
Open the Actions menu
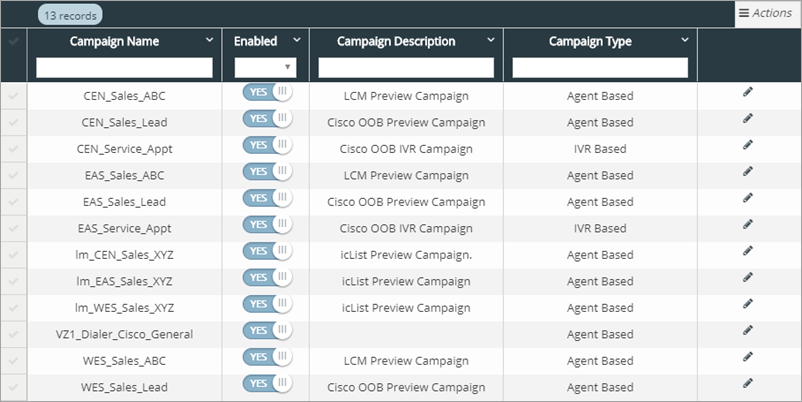[x=765, y=13]
